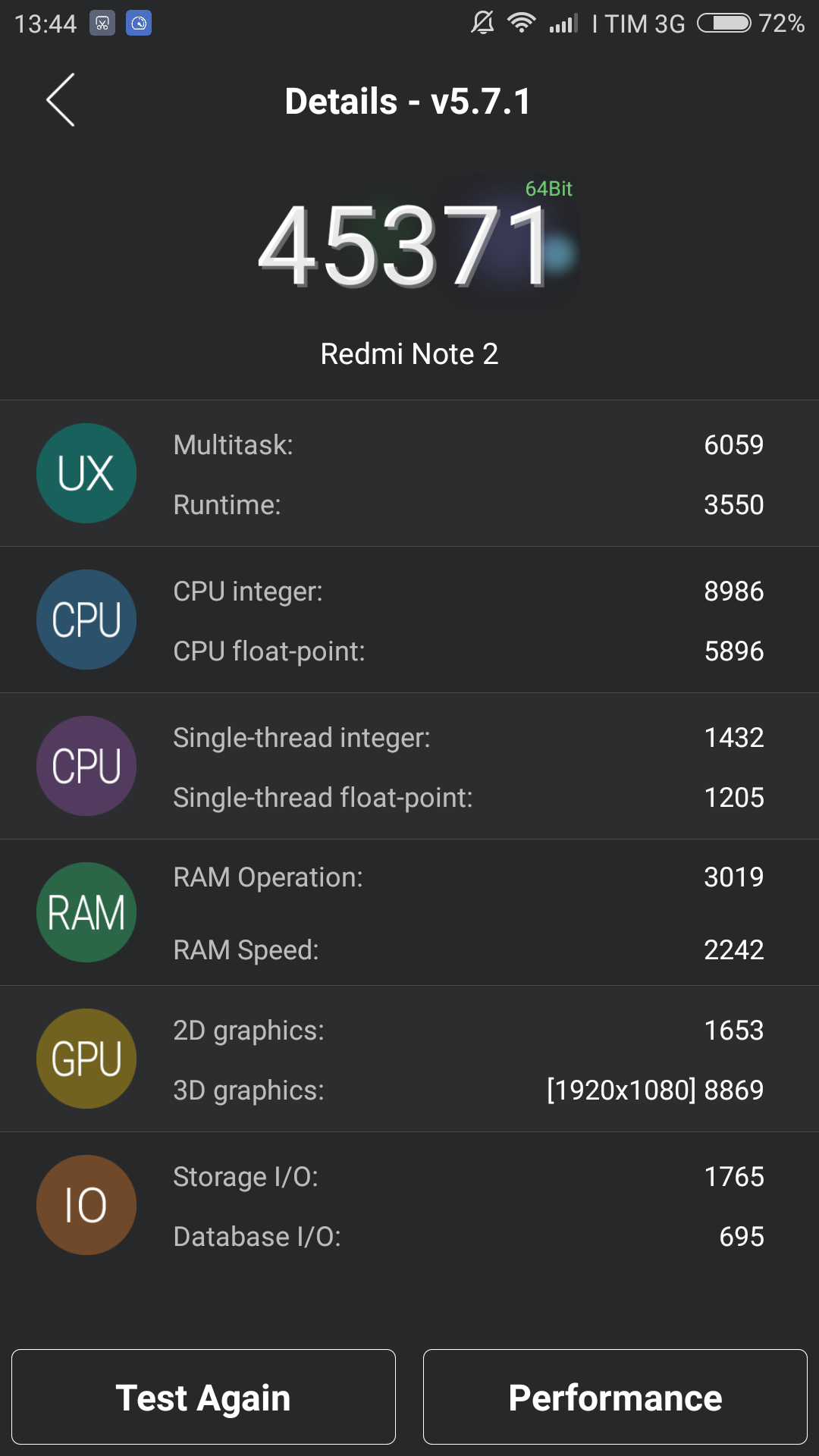Image resolution: width=819 pixels, height=1456 pixels.
Task: Tap the 3D graphics score row
Action: 468,1090
